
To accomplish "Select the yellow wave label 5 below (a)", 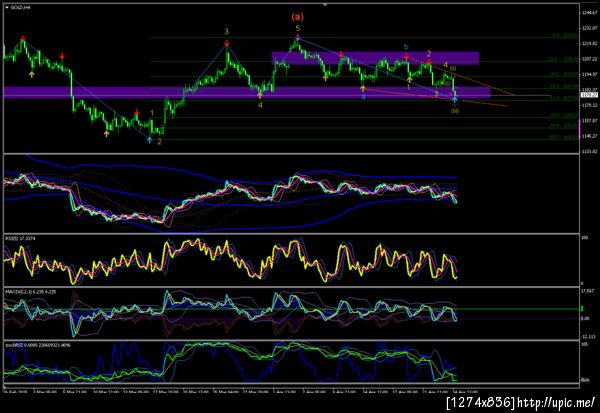I will point(298,28).
